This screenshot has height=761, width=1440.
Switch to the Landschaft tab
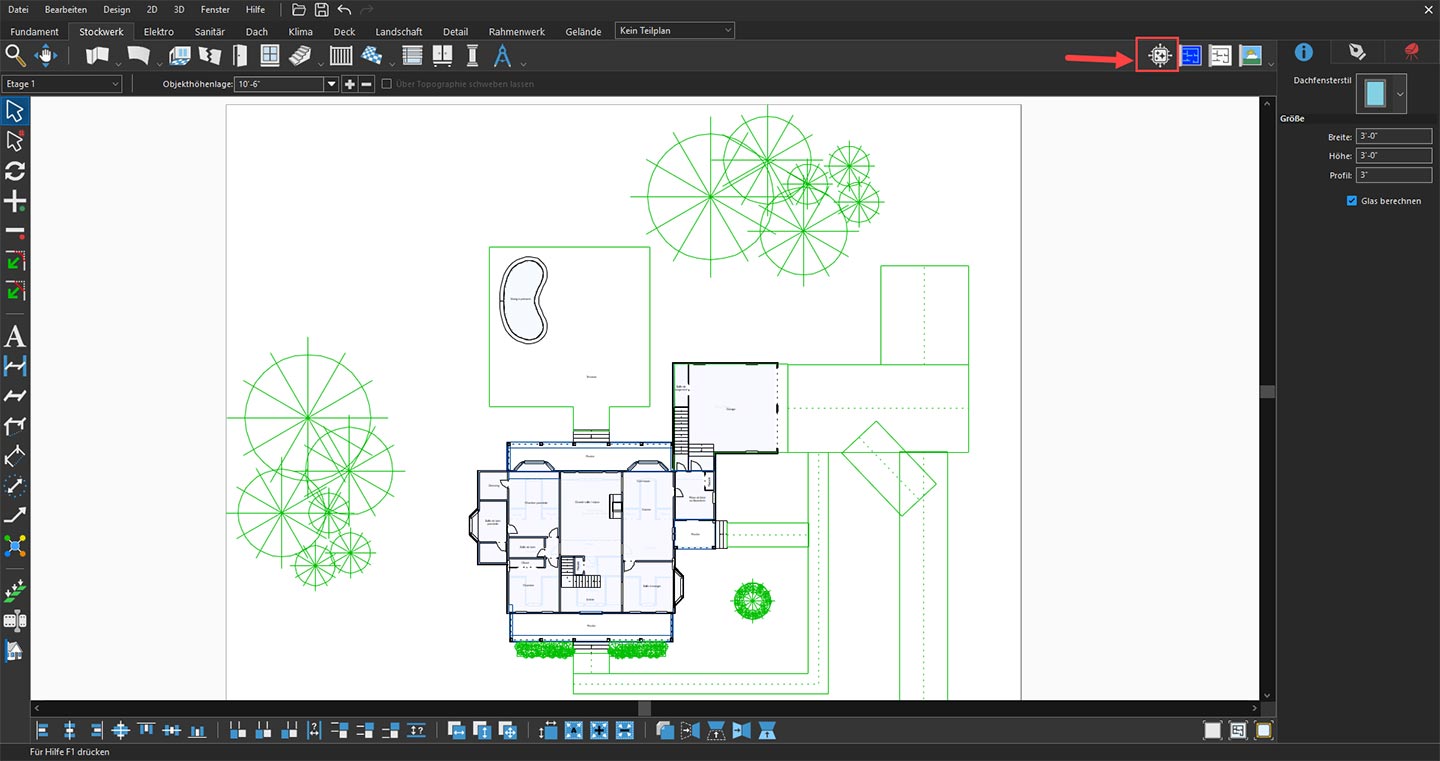(x=399, y=31)
